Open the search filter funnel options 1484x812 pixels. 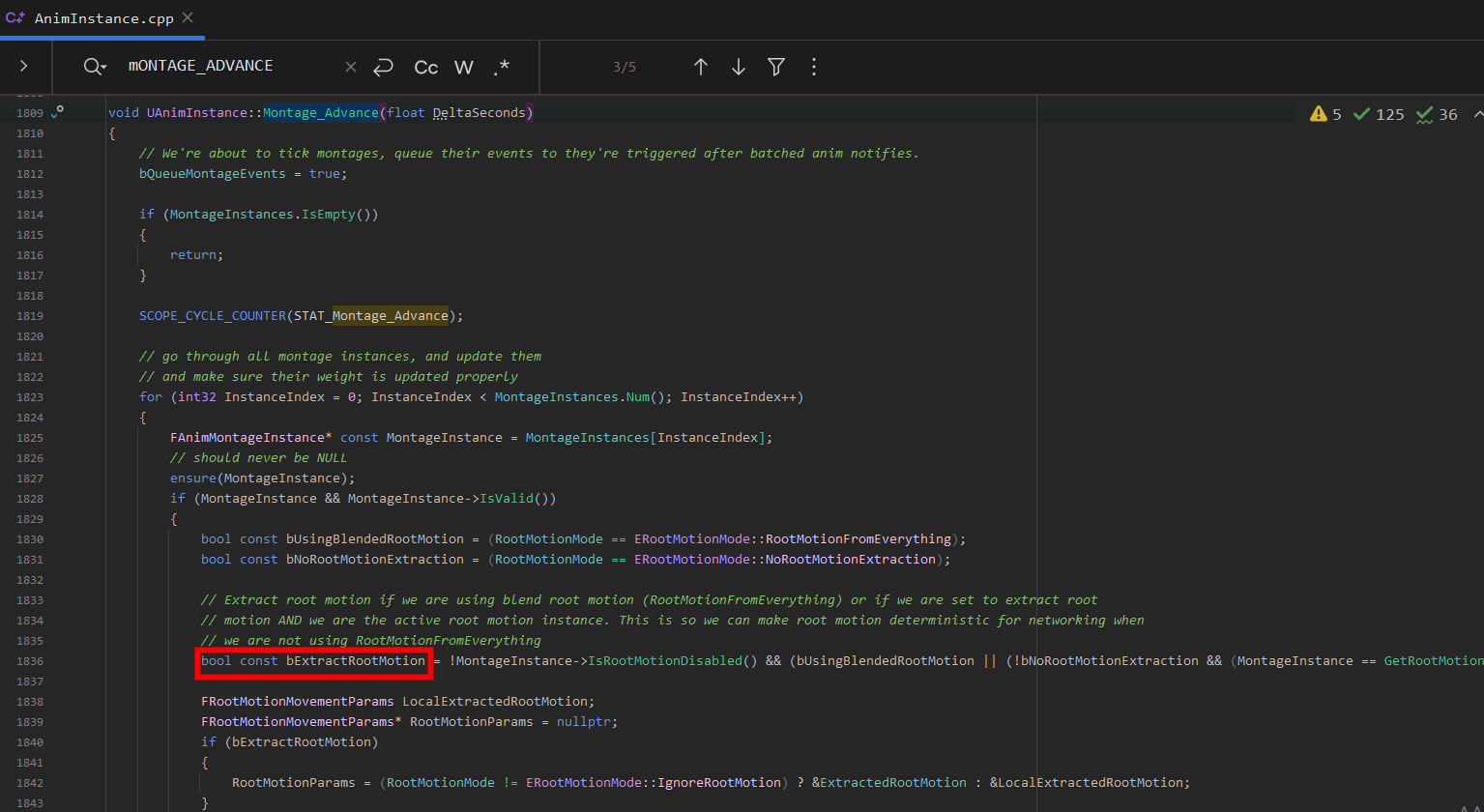[776, 67]
